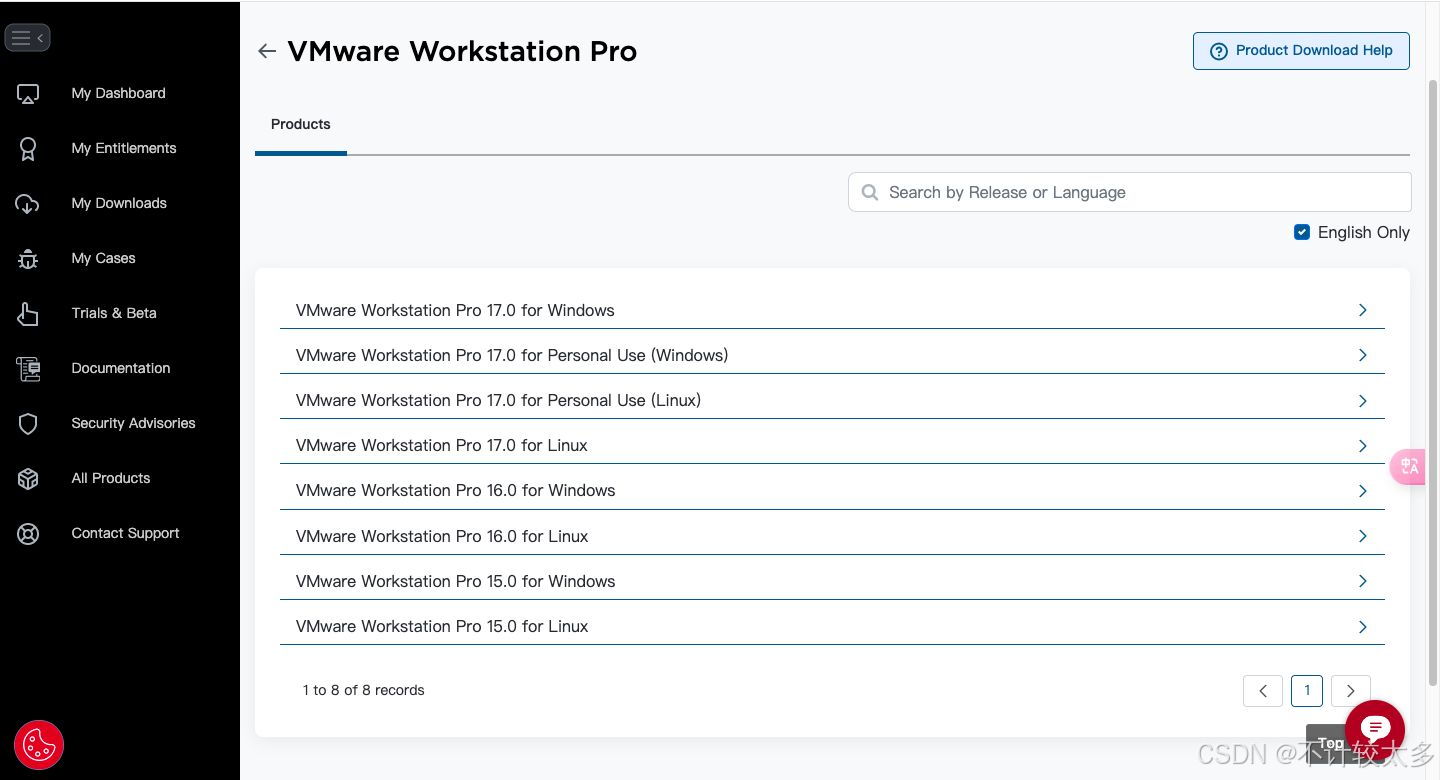Viewport: 1440px width, 780px height.
Task: Expand Workstation Pro 17.0 for Linux chevron
Action: point(1362,446)
